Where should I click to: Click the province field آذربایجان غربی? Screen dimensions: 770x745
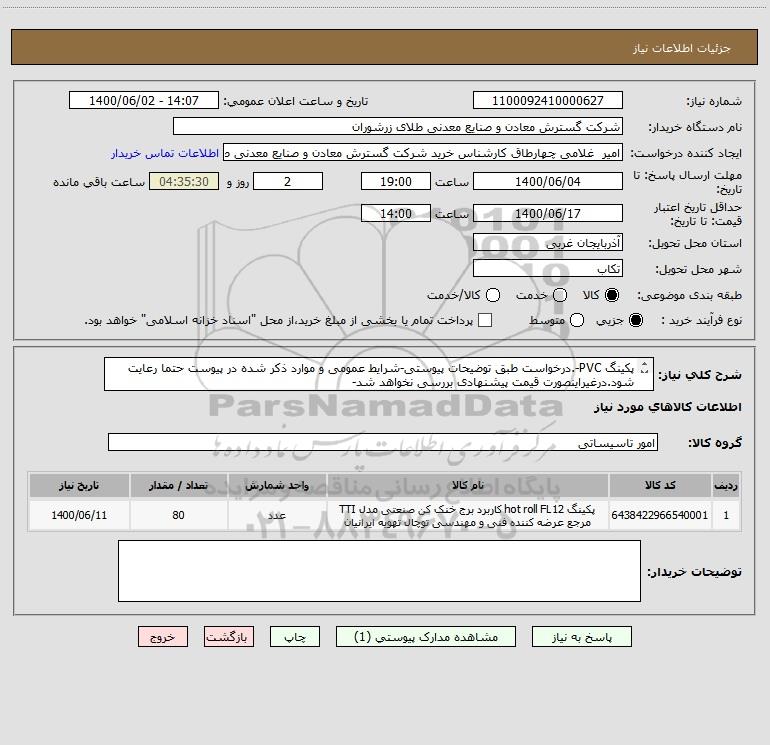(x=548, y=242)
